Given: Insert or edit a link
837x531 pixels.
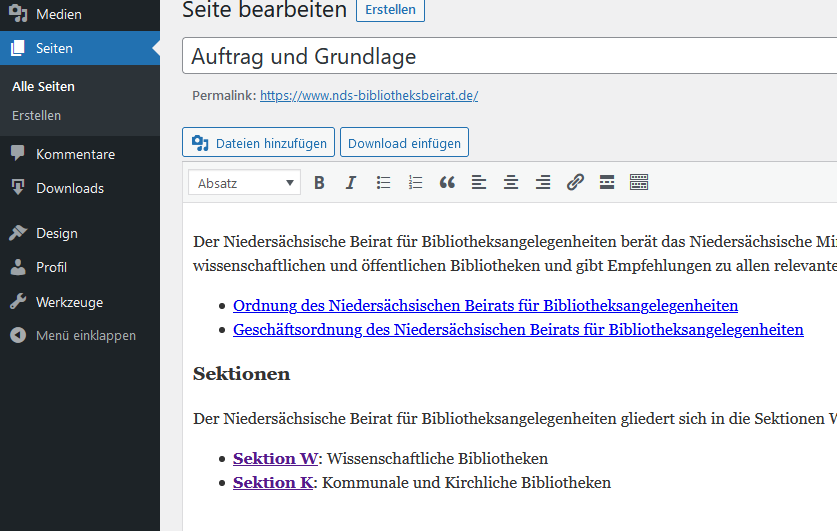Looking at the screenshot, I should [575, 182].
